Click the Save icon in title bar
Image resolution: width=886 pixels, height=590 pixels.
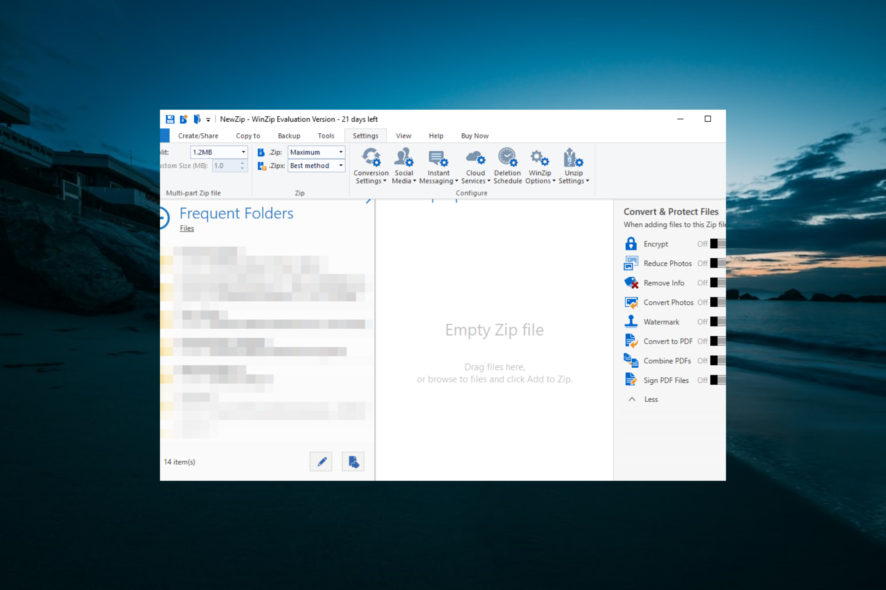click(170, 119)
